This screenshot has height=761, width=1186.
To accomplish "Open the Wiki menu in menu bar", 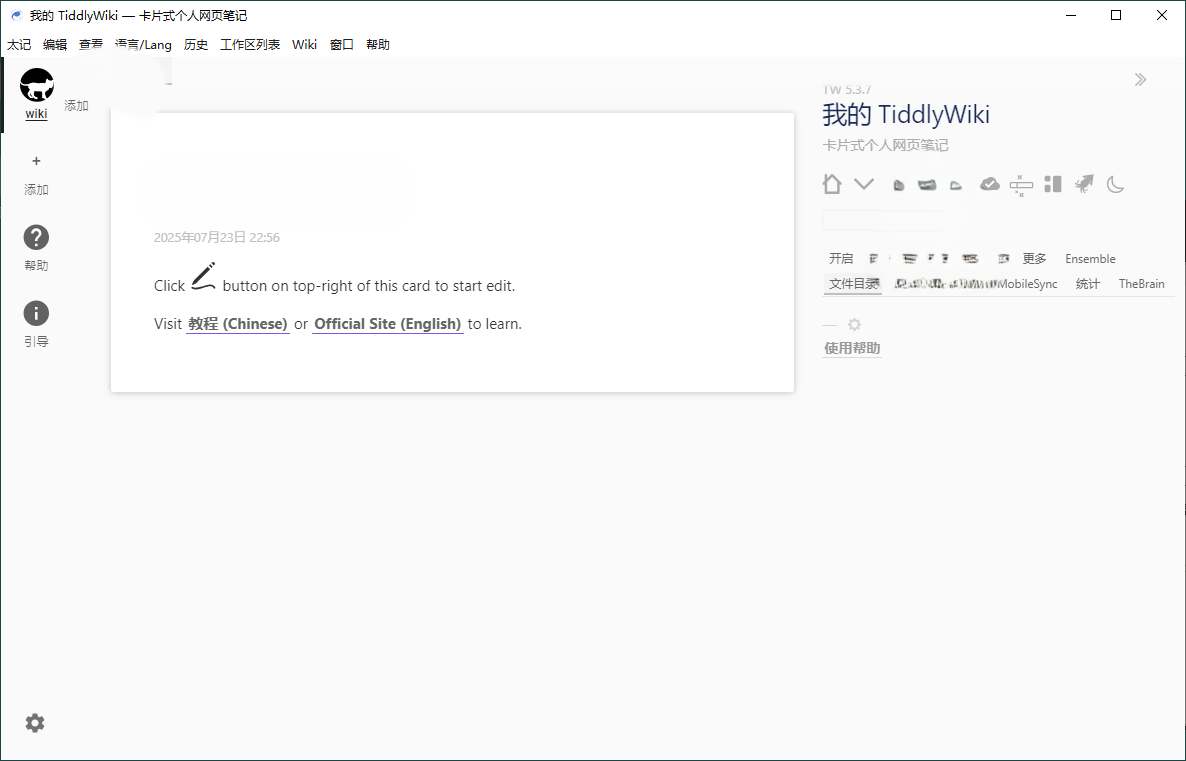I will 305,45.
